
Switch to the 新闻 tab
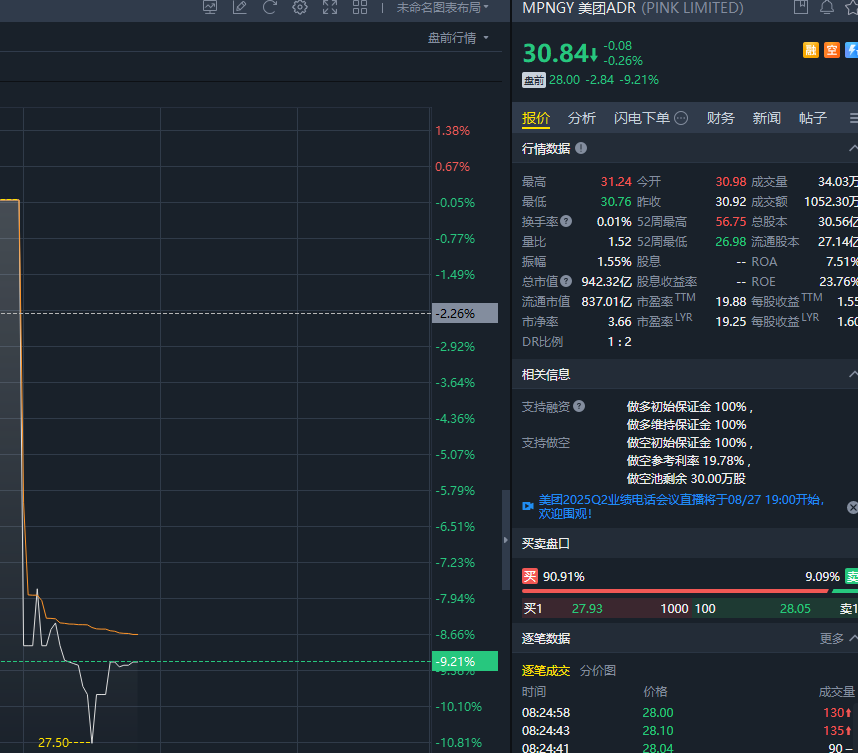click(767, 118)
